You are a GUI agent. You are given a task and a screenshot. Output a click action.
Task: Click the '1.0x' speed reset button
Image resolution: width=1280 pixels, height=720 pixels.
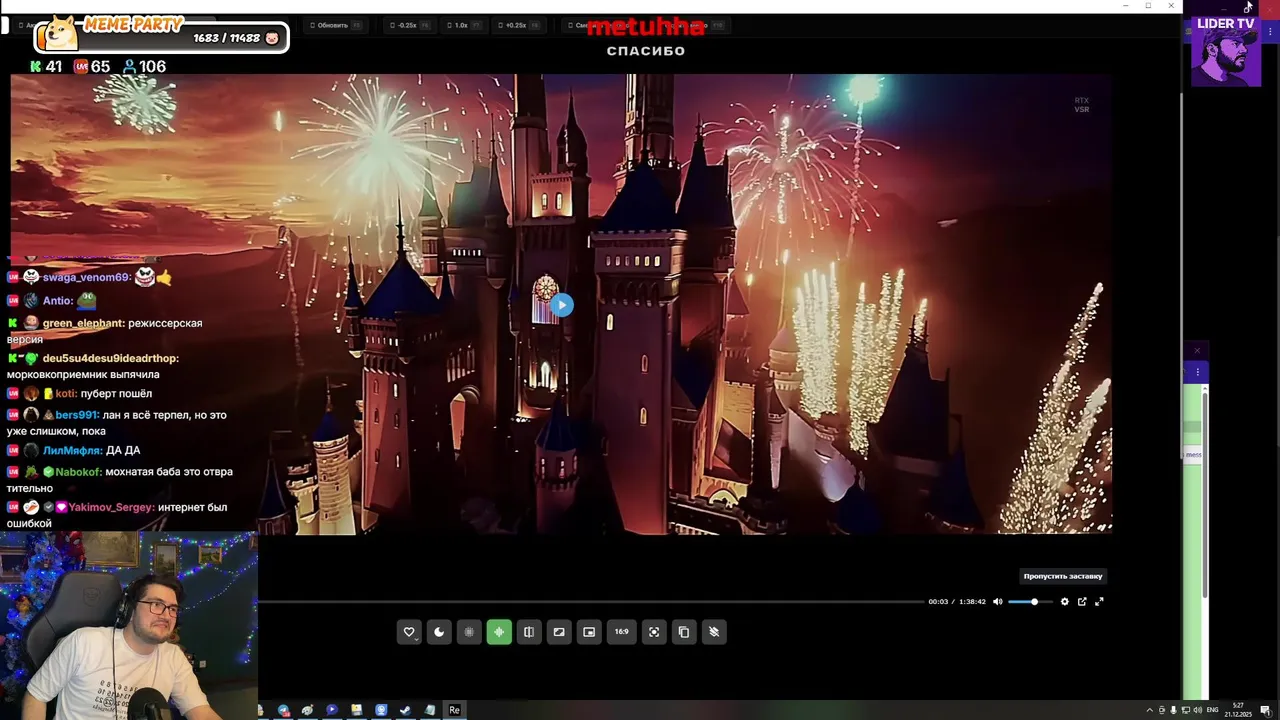[x=464, y=25]
